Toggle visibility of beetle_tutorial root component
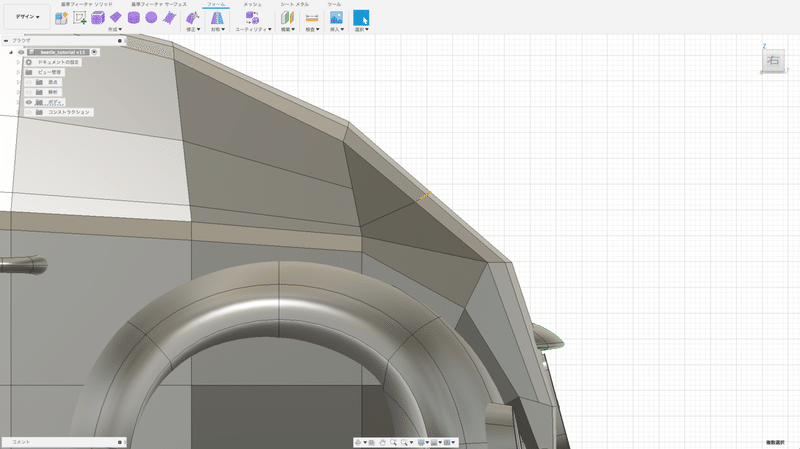 point(20,52)
